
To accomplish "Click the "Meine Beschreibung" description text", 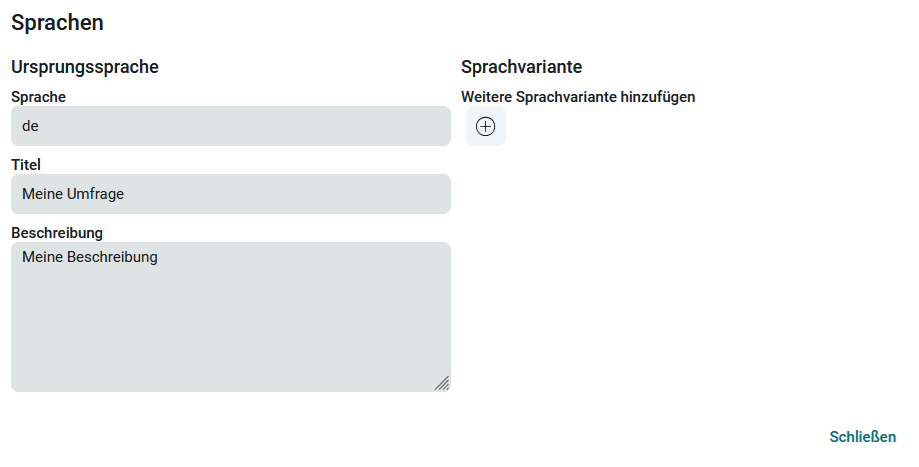I will 90,257.
